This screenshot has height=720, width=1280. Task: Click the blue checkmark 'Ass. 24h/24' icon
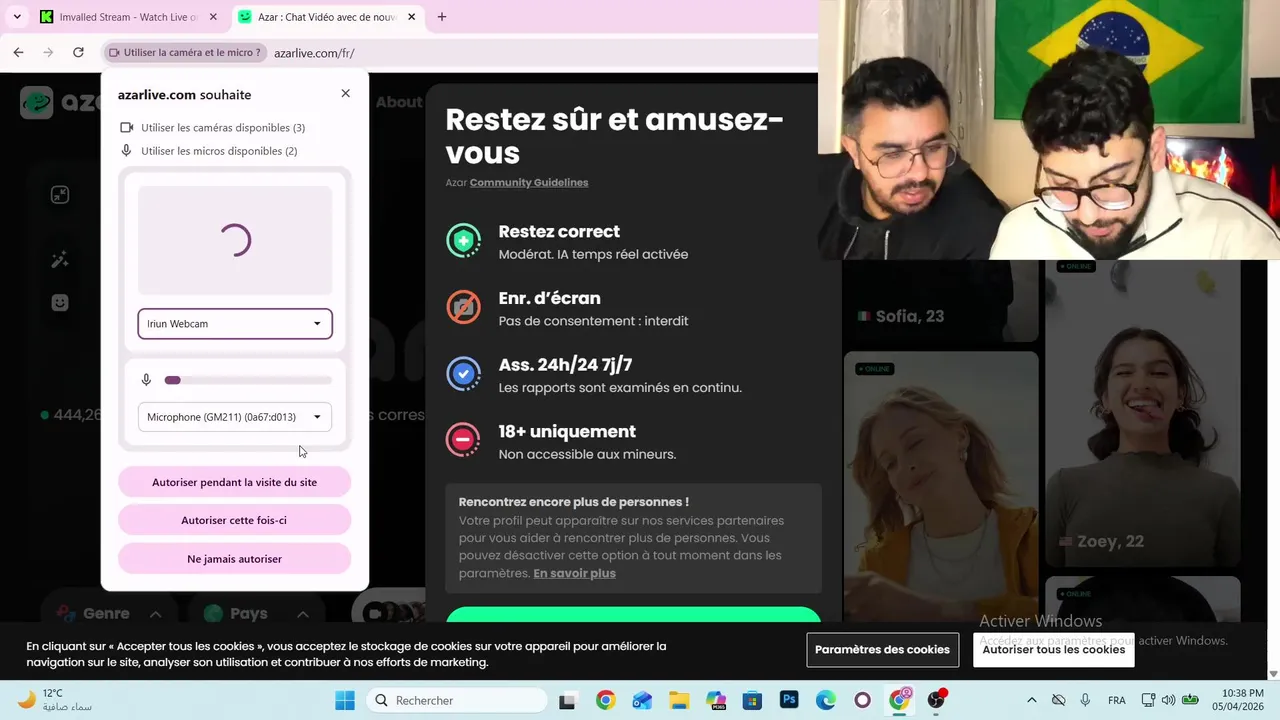[463, 374]
